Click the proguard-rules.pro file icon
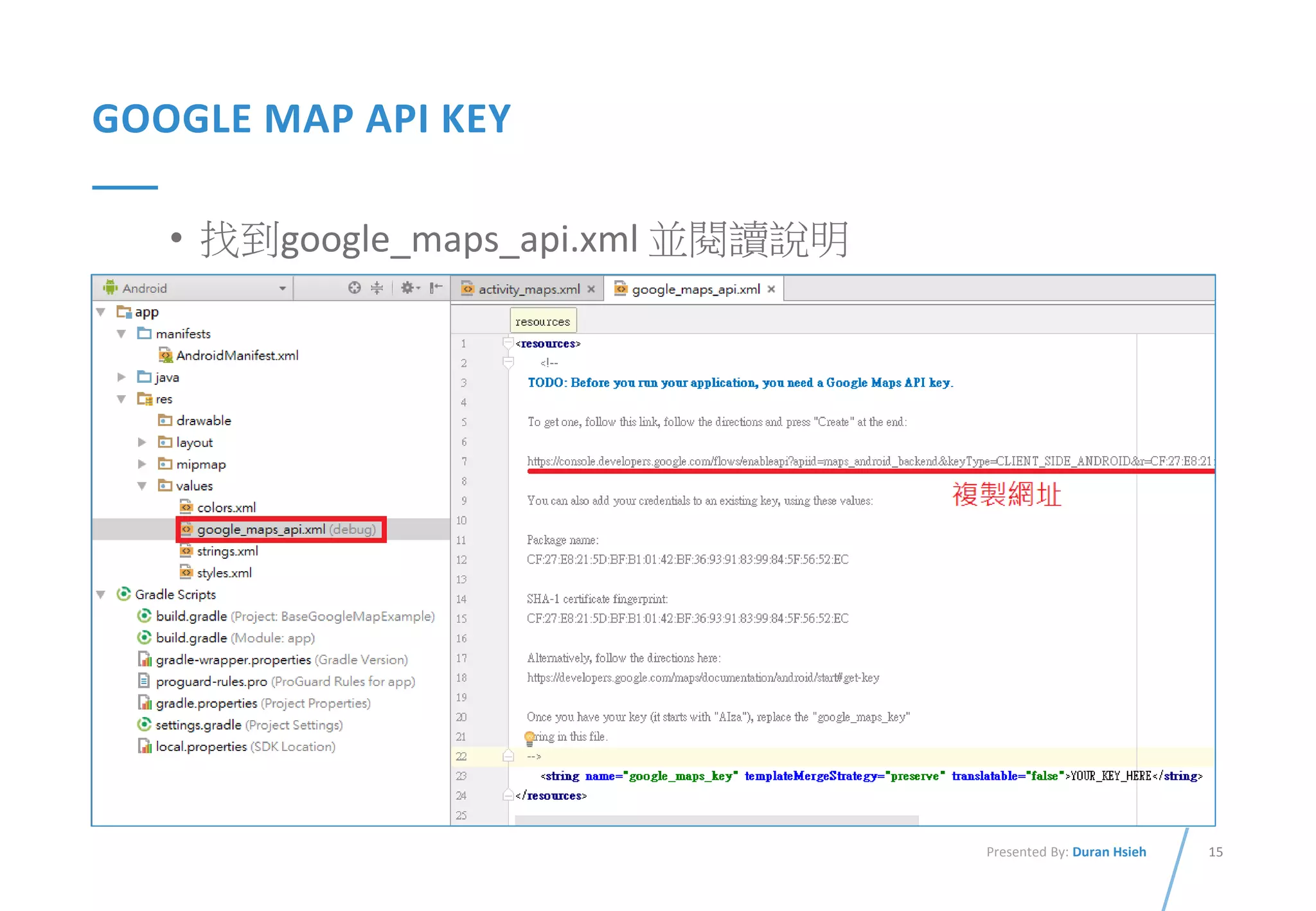 145,681
